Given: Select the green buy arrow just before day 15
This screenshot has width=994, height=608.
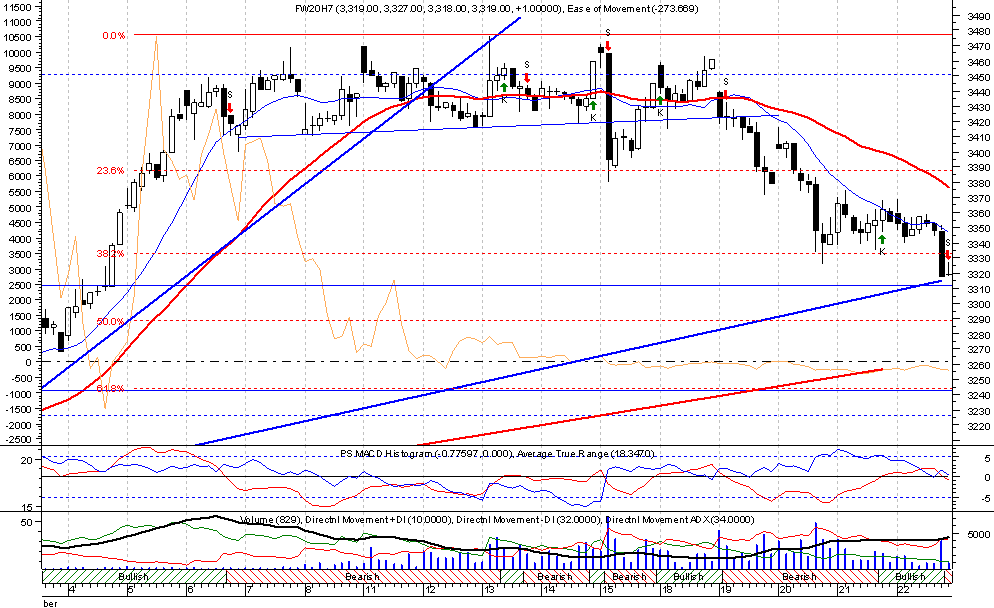Looking at the screenshot, I should pyautogui.click(x=593, y=105).
